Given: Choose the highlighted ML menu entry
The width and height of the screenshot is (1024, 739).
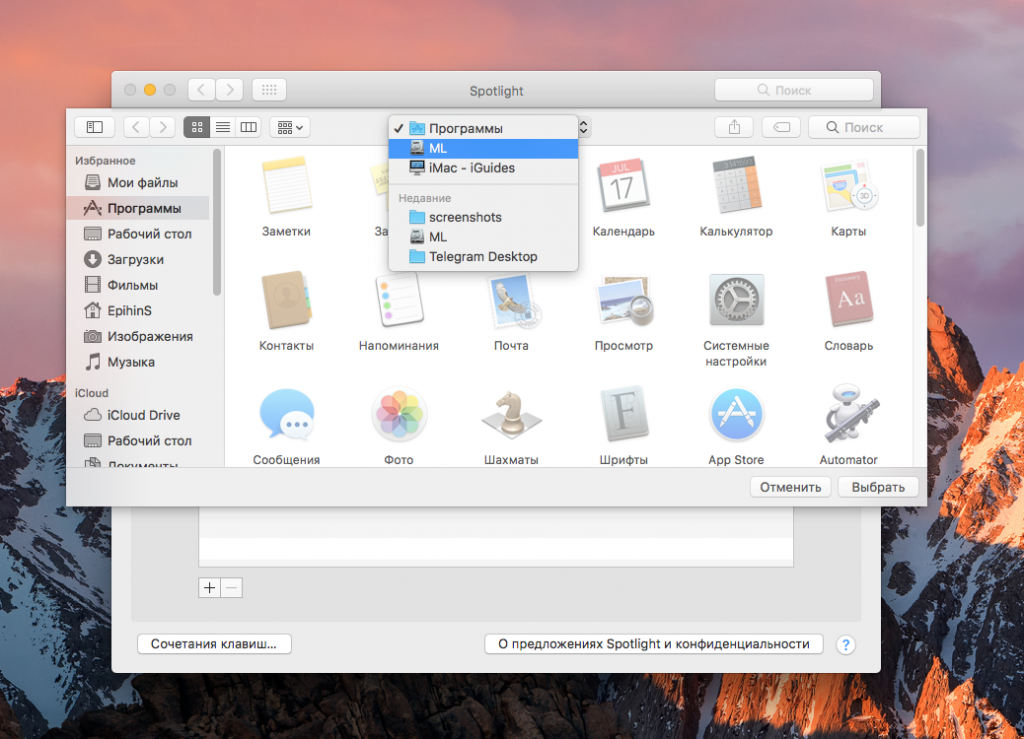Looking at the screenshot, I should (483, 148).
